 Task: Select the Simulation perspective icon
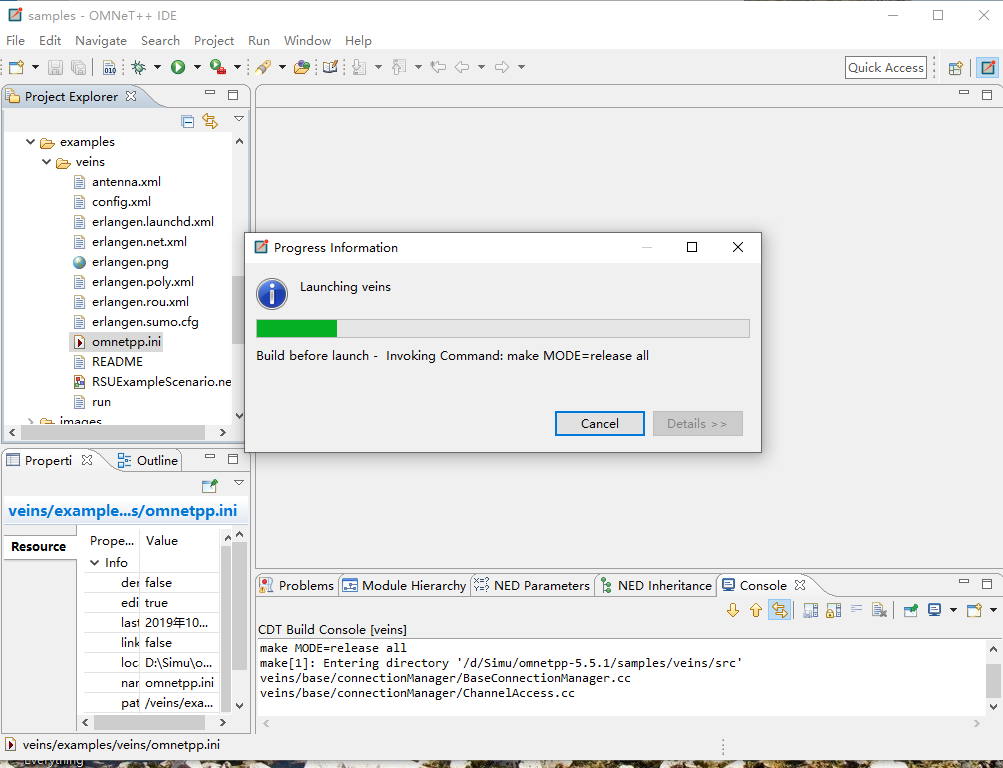click(988, 67)
